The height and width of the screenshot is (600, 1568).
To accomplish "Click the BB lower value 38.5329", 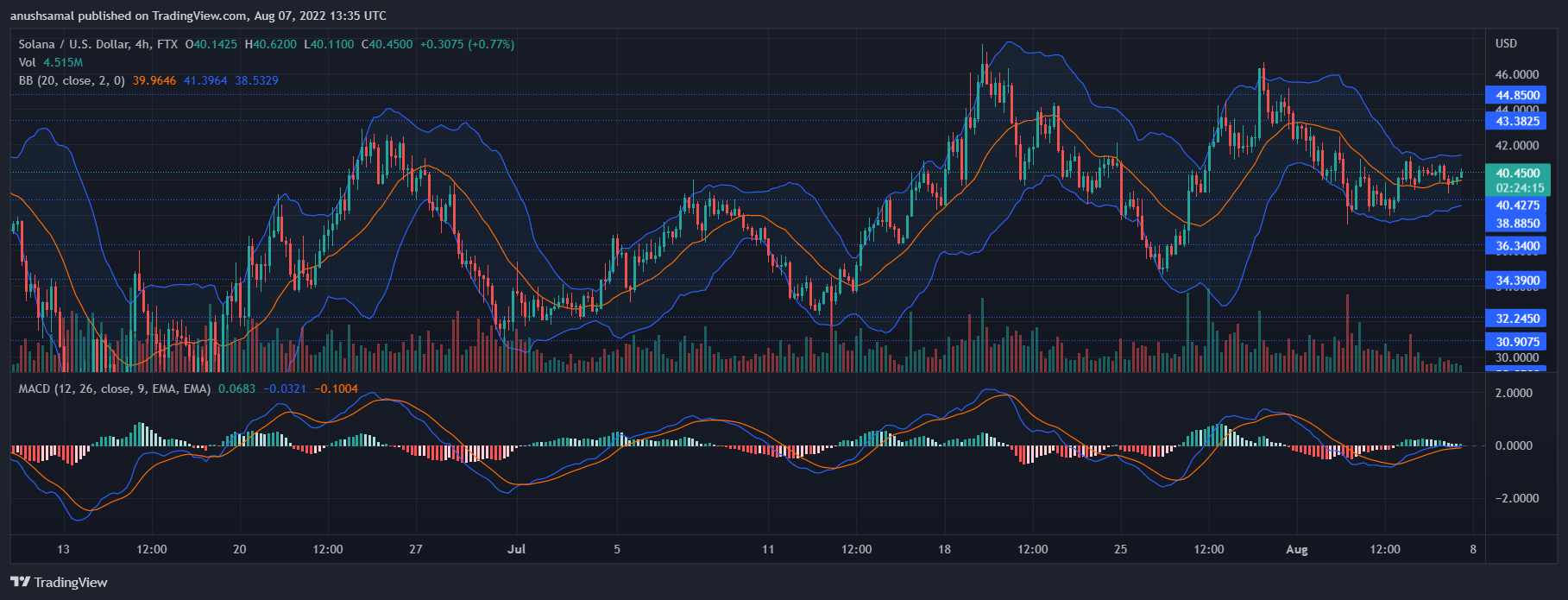I will (256, 80).
